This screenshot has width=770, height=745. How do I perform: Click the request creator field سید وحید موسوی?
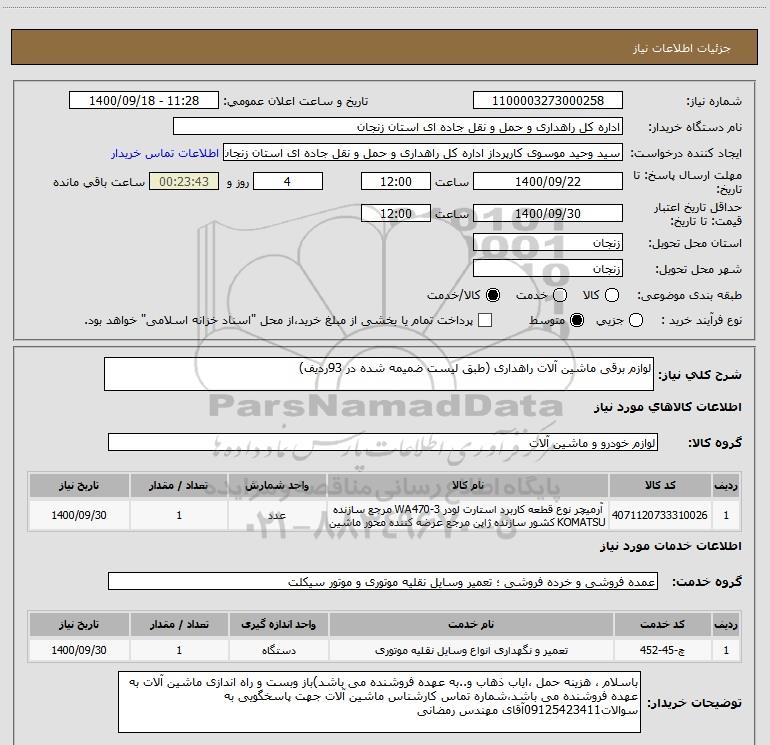(x=423, y=153)
